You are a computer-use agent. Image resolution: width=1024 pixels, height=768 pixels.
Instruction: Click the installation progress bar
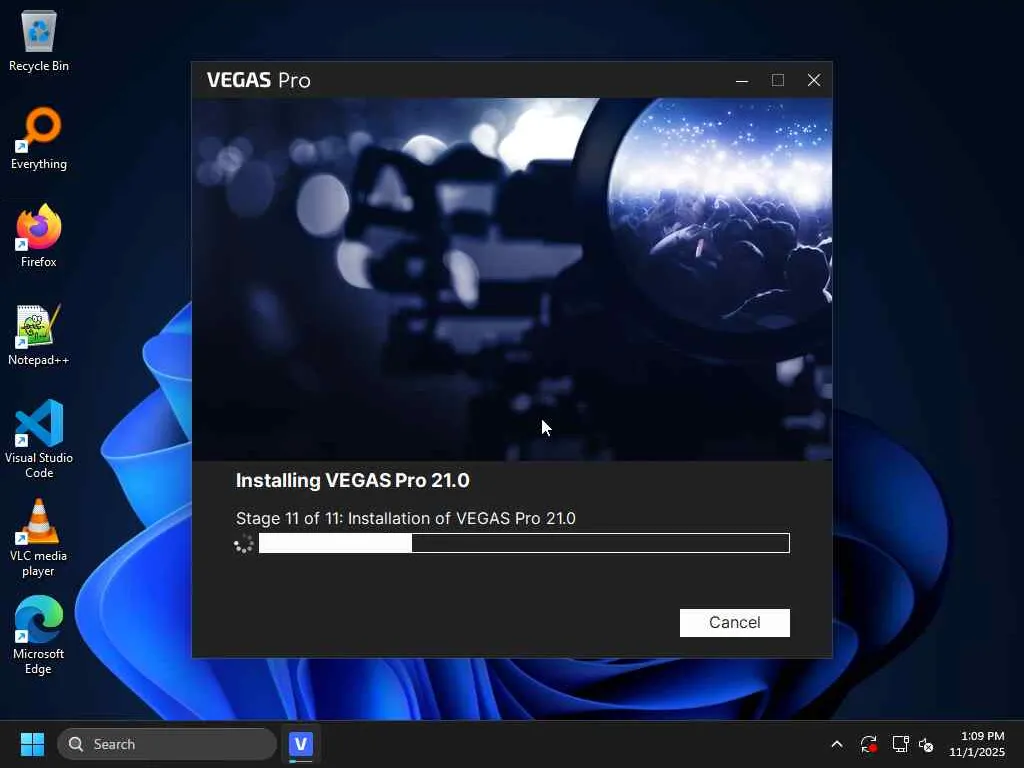click(524, 543)
